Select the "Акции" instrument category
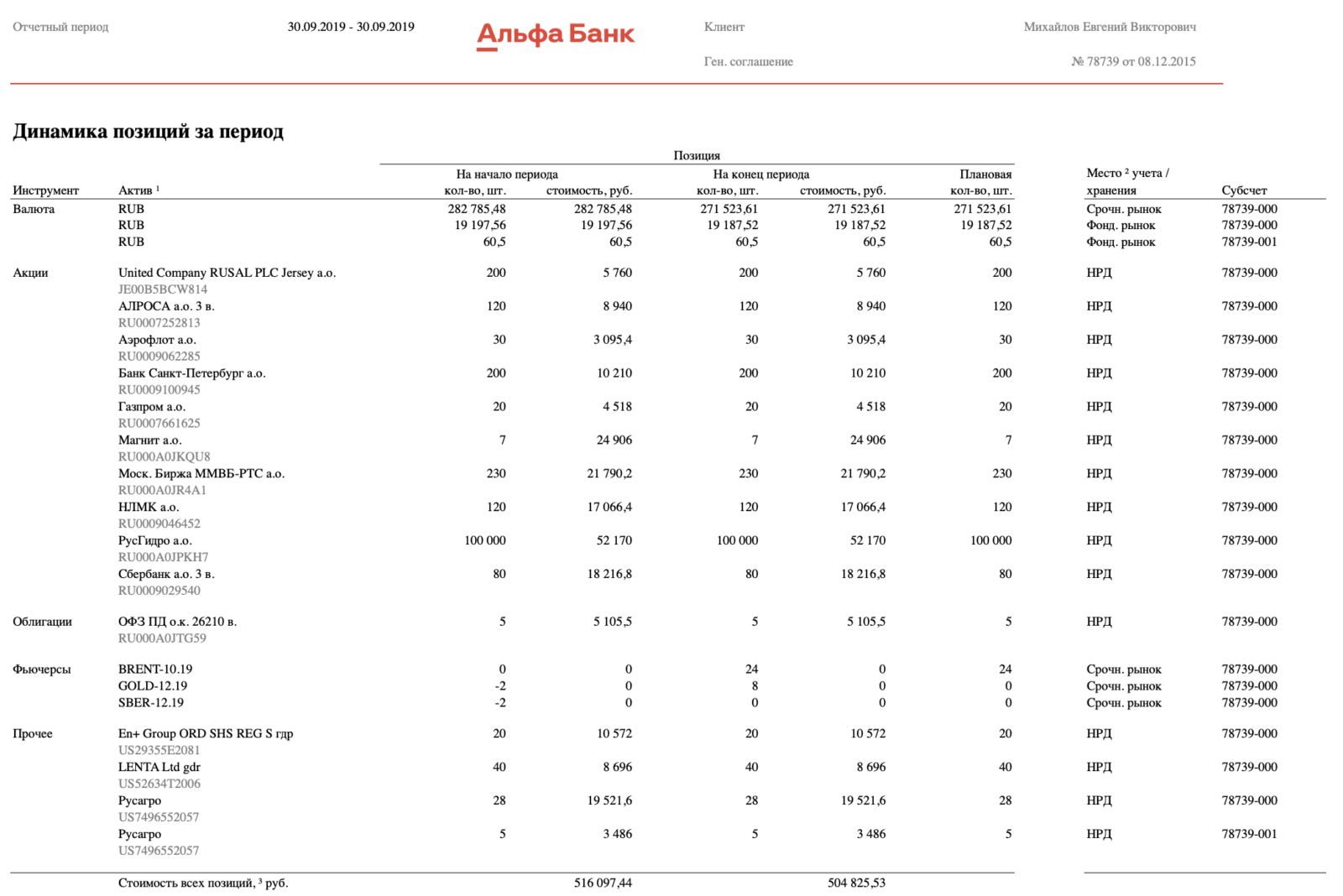This screenshot has height=896, width=1343. coord(30,273)
